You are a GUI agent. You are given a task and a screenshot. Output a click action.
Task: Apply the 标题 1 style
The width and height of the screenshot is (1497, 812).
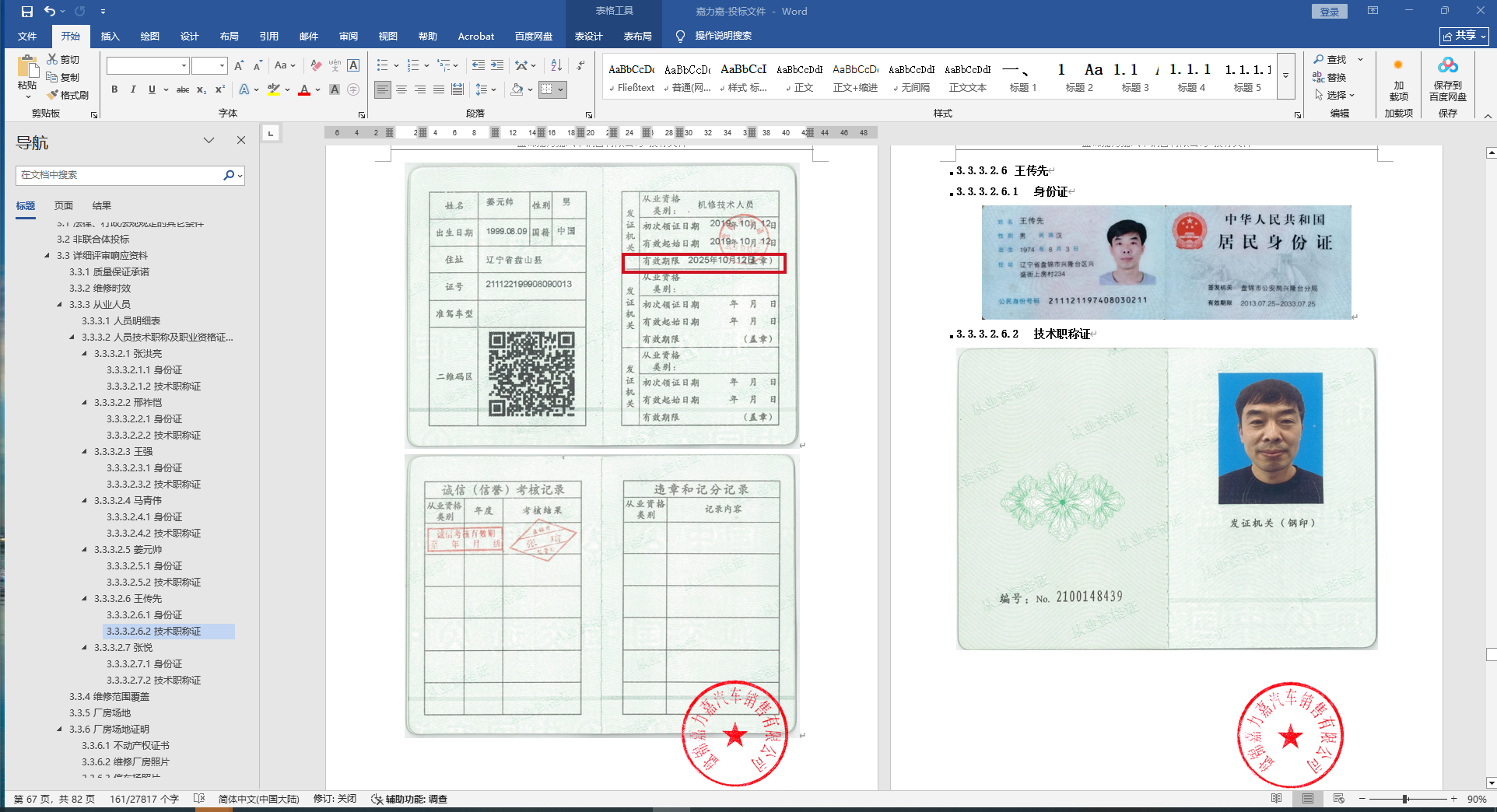point(1023,76)
